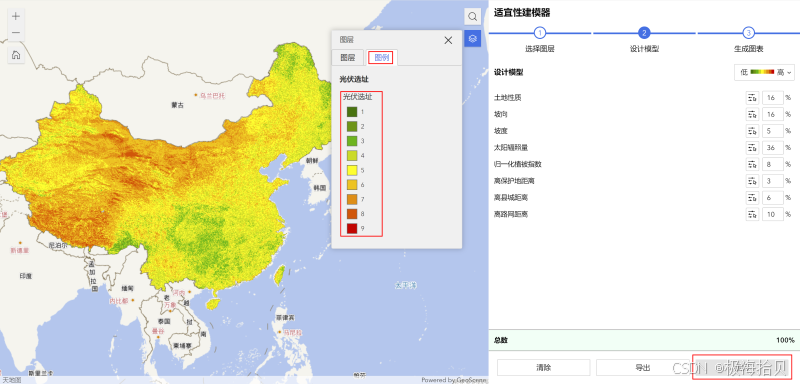
Task: Select legend swatch for class 4
Action: (x=352, y=155)
